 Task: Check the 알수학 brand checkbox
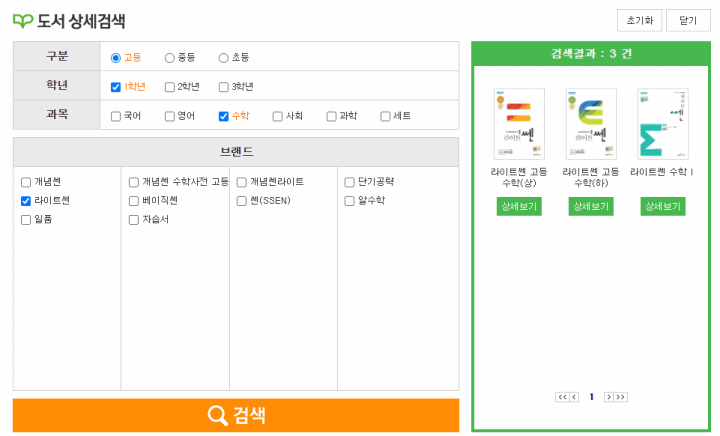tap(349, 201)
